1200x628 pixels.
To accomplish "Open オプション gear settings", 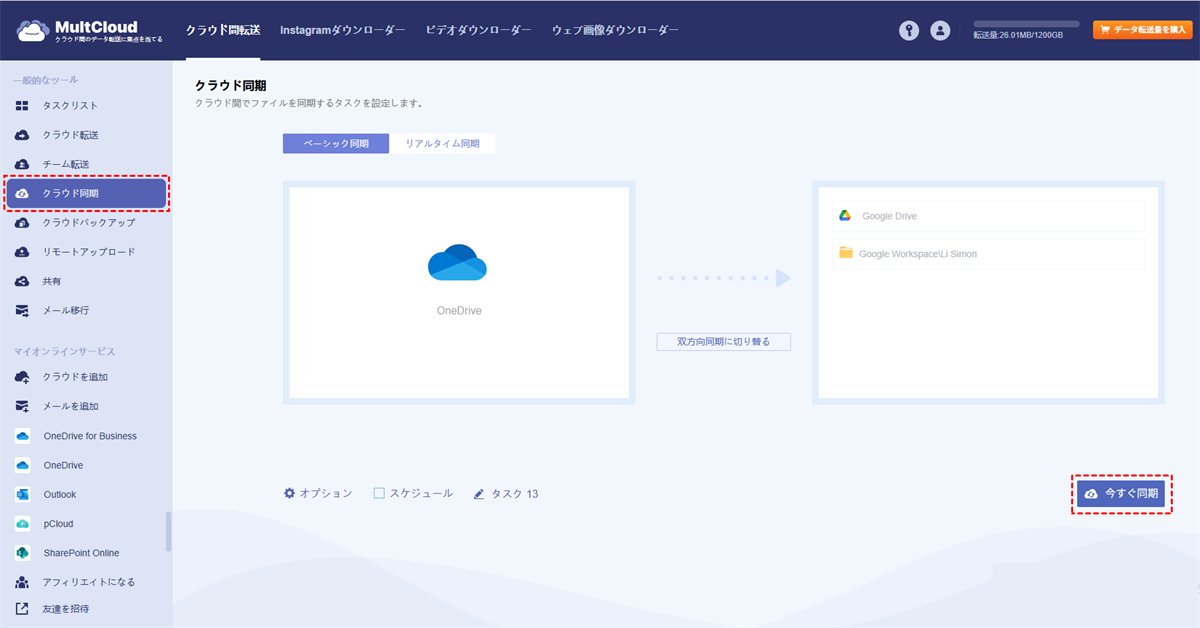I will tap(290, 493).
